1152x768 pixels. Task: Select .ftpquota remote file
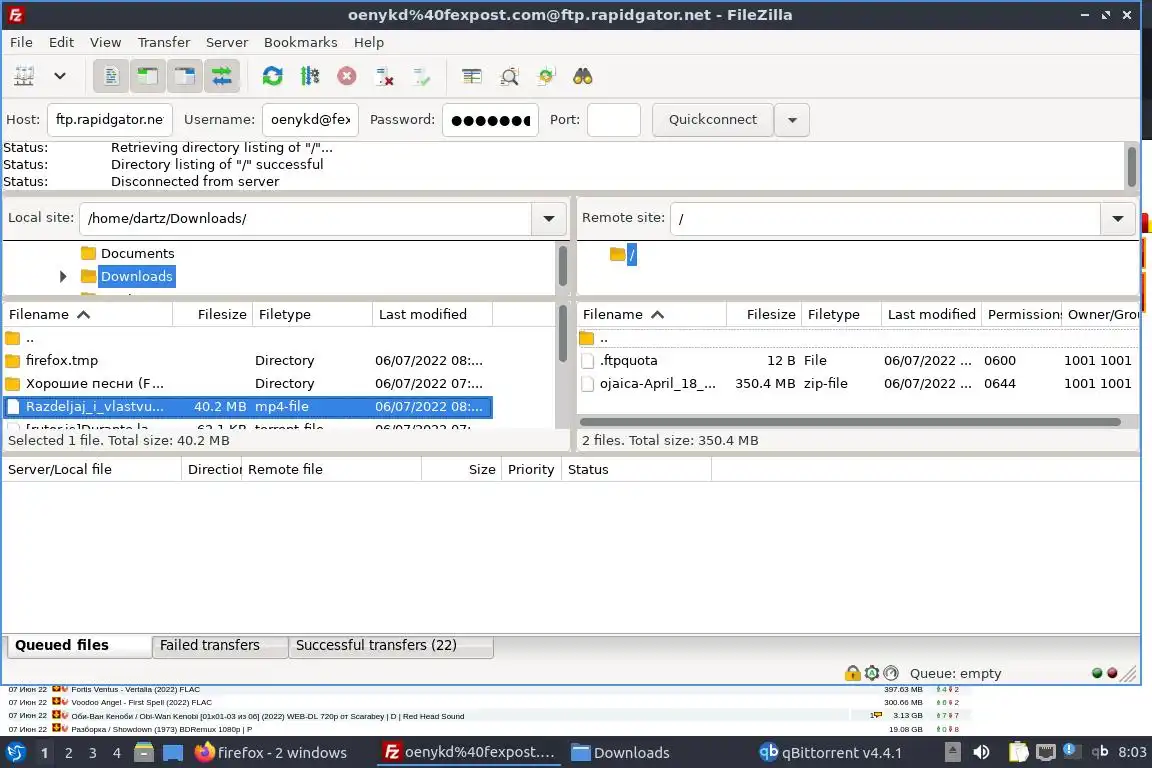point(858,361)
